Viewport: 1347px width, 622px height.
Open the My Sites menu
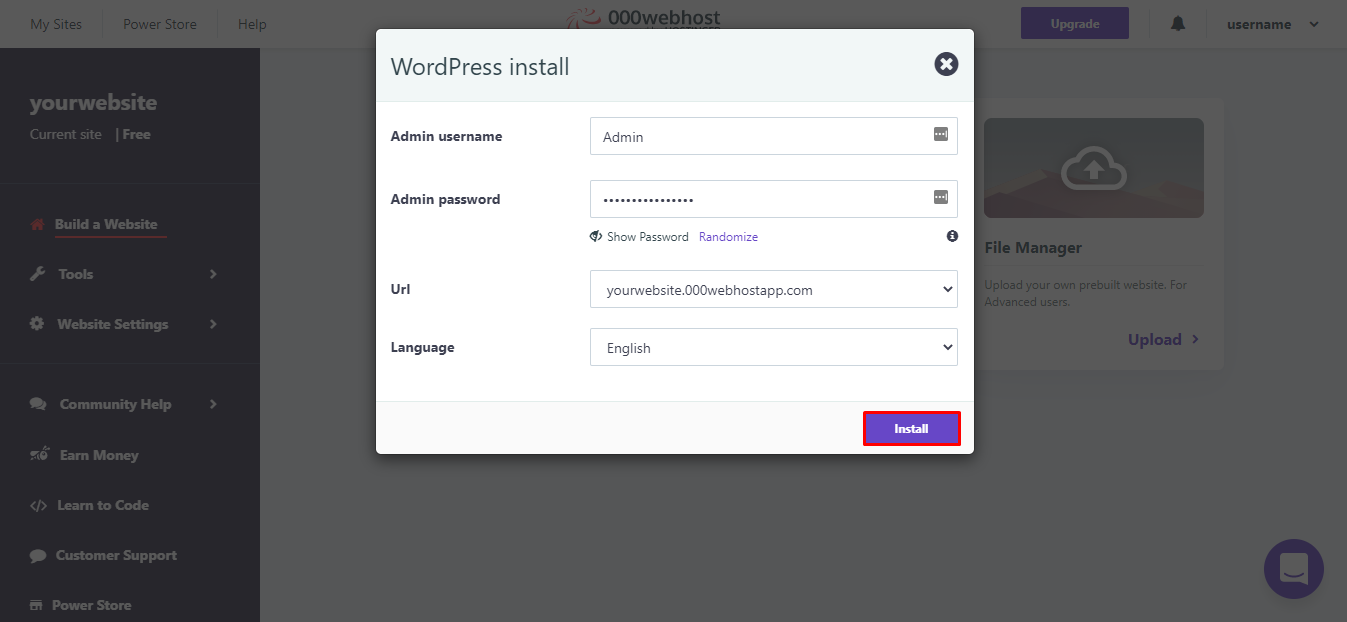[55, 23]
